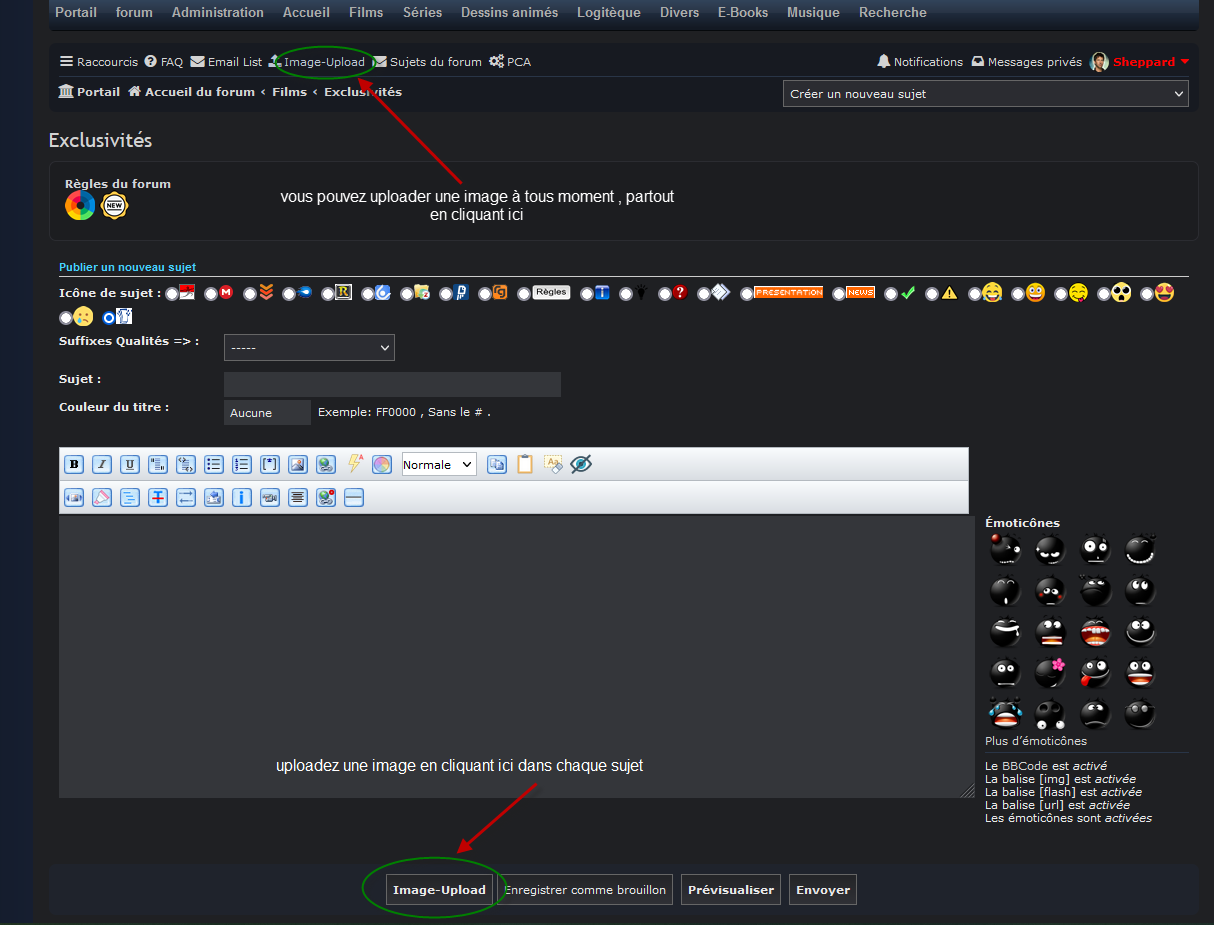1214x925 pixels.
Task: Click the Sujet text input field
Action: click(x=392, y=385)
